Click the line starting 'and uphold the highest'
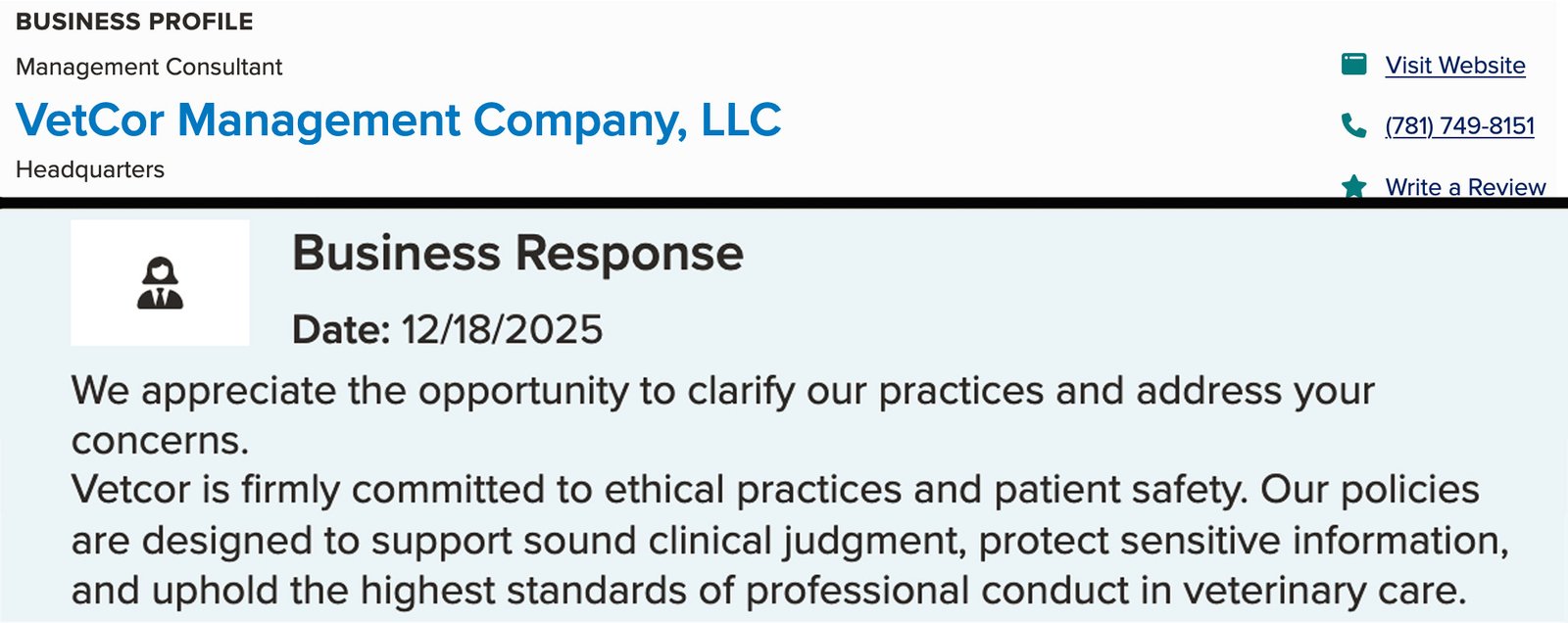Image resolution: width=1568 pixels, height=623 pixels. 768,591
